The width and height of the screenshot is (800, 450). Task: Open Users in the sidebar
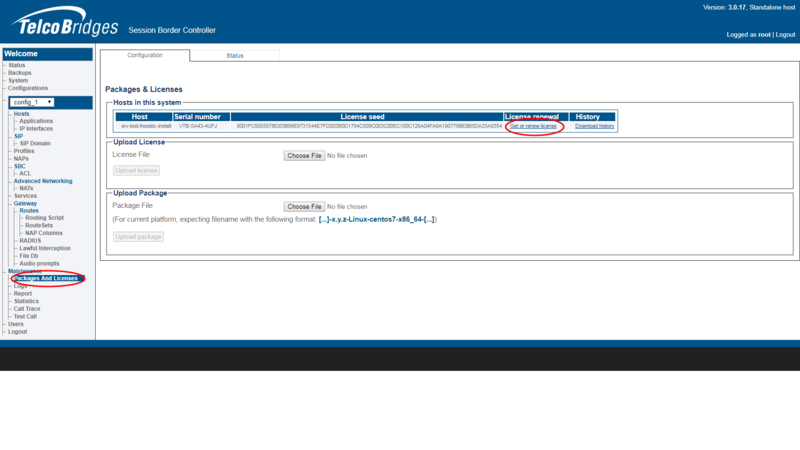click(15, 324)
